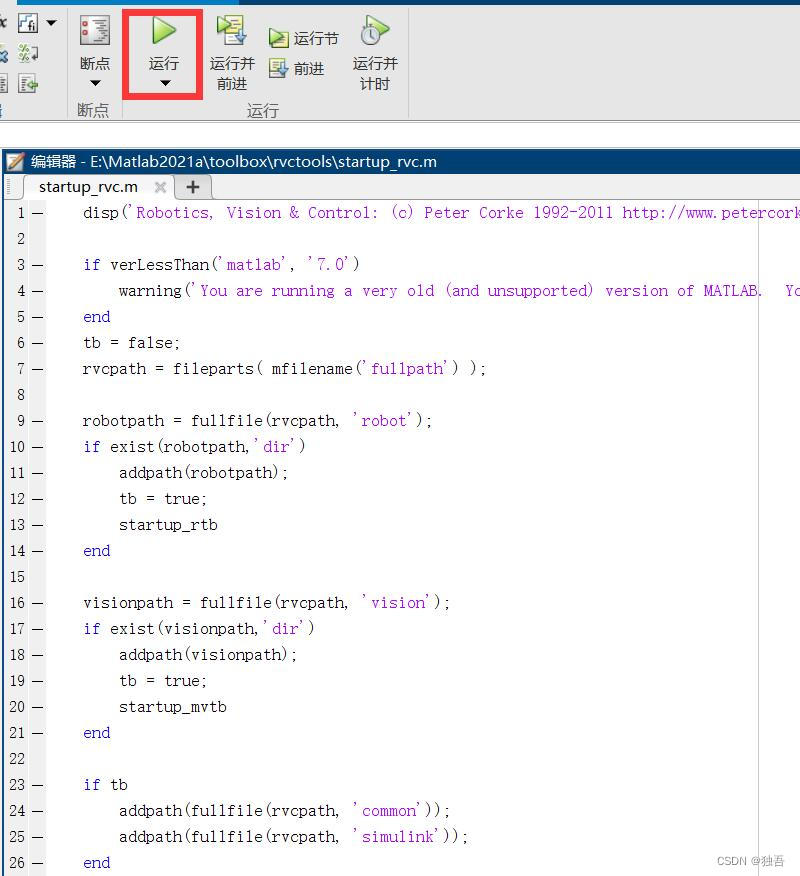
Task: Click 'tb = false;' on line 6
Action: point(132,342)
